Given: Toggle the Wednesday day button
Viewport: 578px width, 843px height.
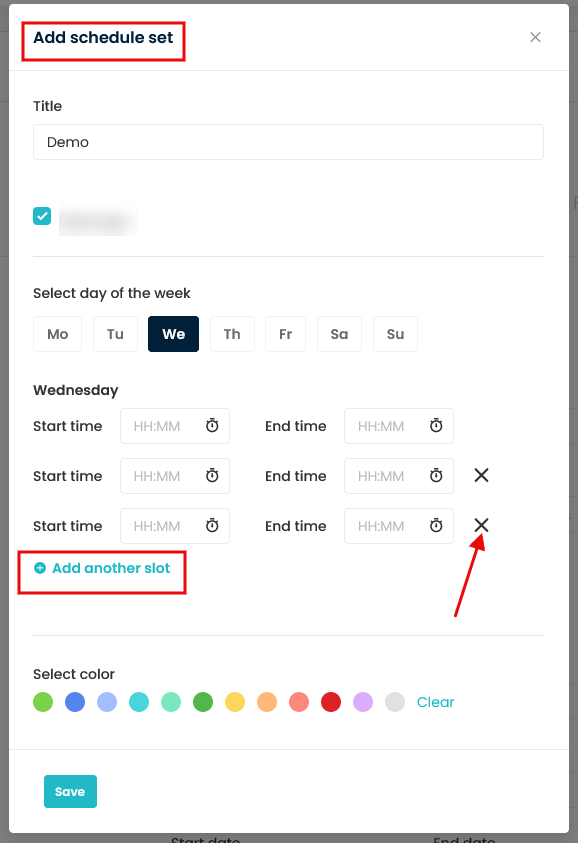Looking at the screenshot, I should point(173,334).
